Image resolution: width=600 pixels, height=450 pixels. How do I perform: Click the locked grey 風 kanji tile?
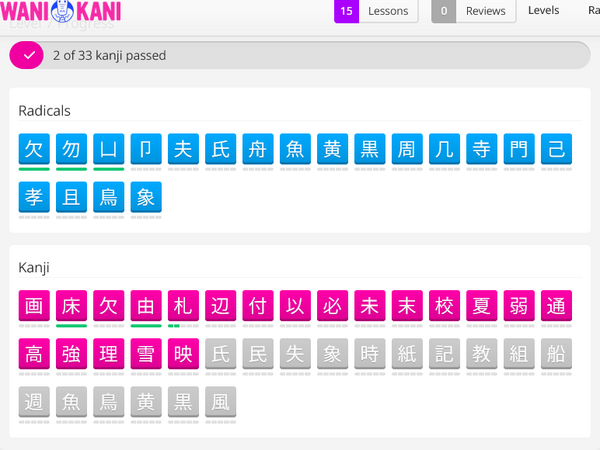[x=220, y=402]
